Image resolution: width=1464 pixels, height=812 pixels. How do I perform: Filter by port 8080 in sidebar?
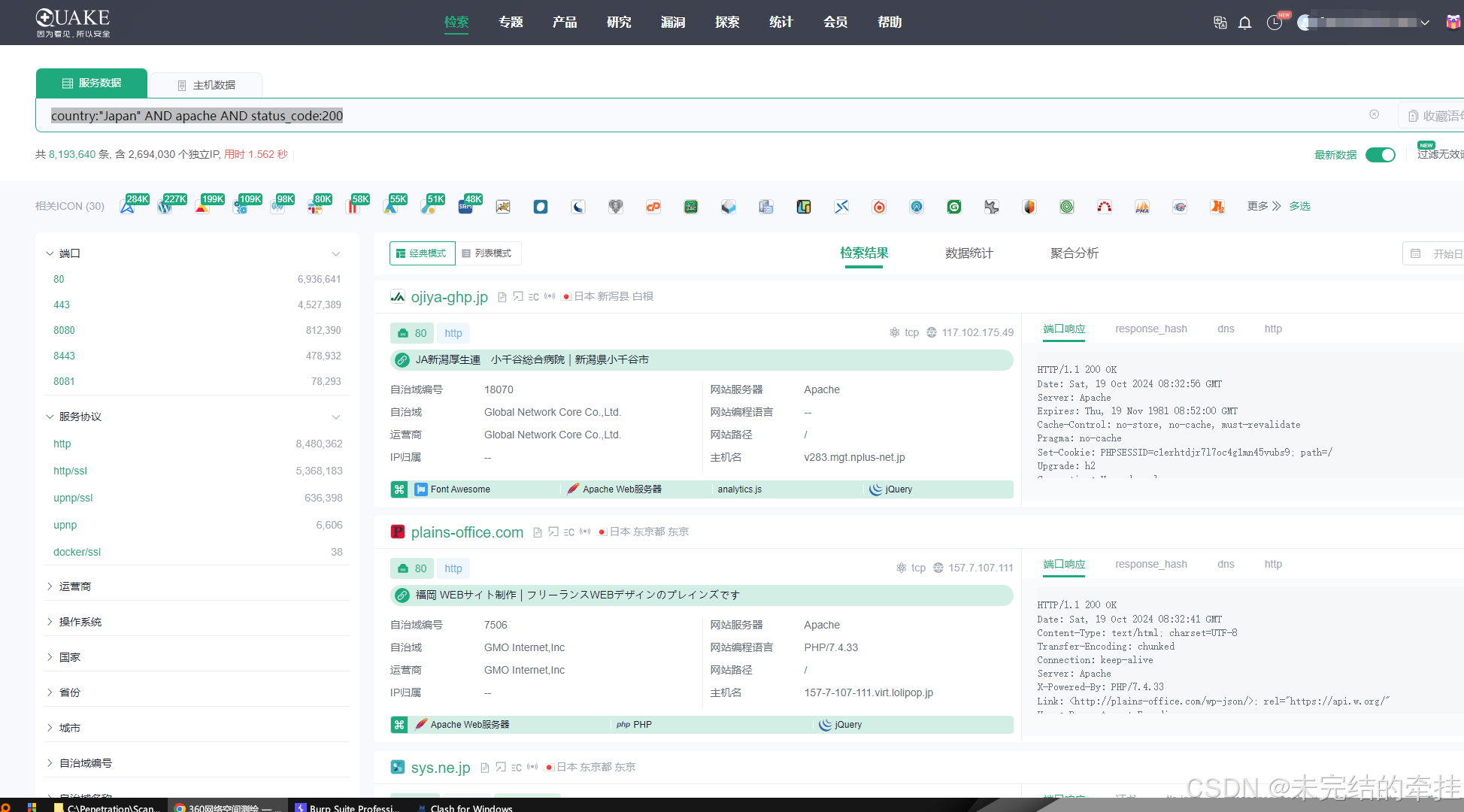(64, 330)
